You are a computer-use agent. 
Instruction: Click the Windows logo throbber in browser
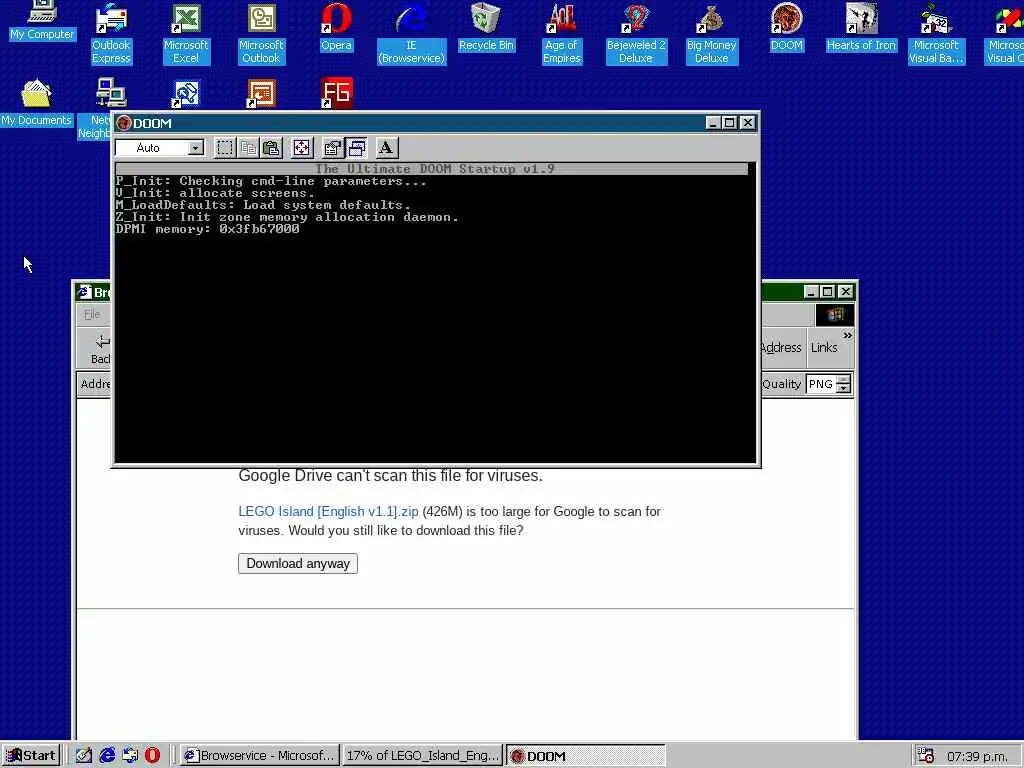click(835, 315)
